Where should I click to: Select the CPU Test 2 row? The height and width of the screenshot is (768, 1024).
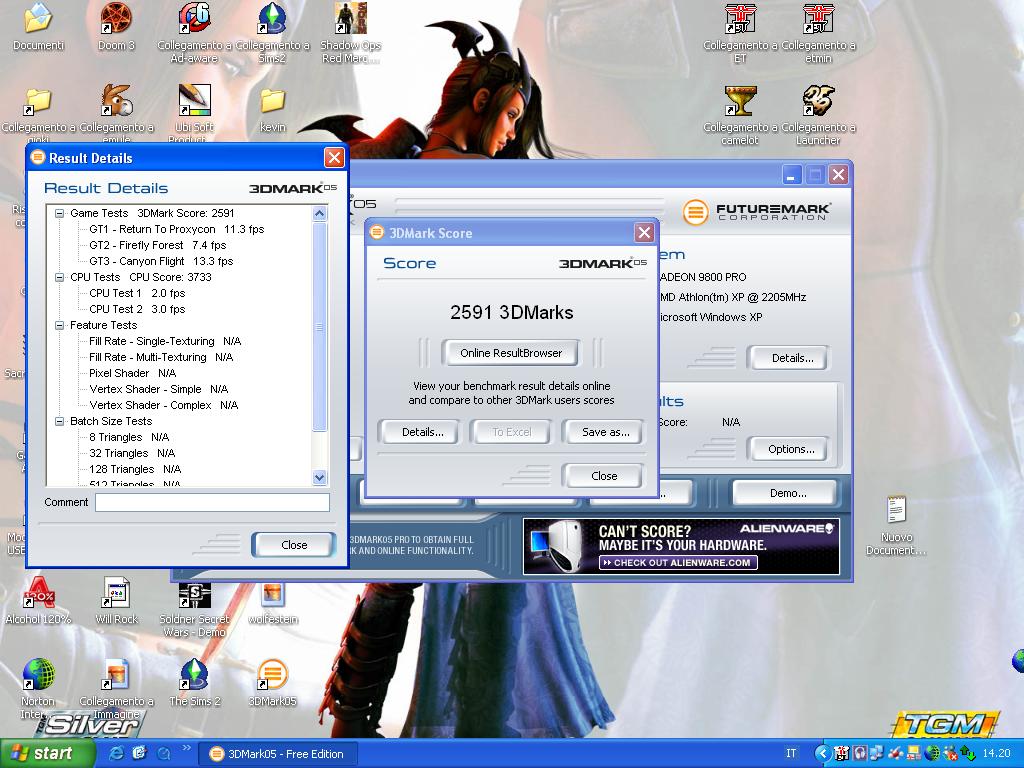tap(137, 309)
